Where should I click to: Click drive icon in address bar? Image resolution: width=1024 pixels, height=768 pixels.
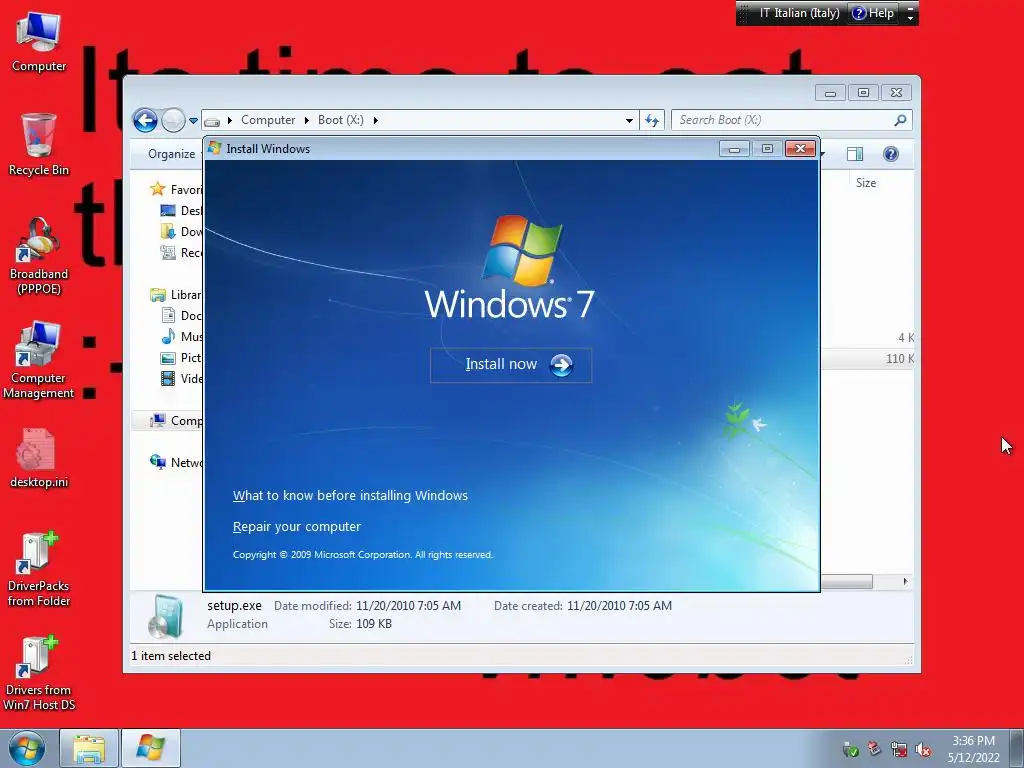pyautogui.click(x=212, y=121)
